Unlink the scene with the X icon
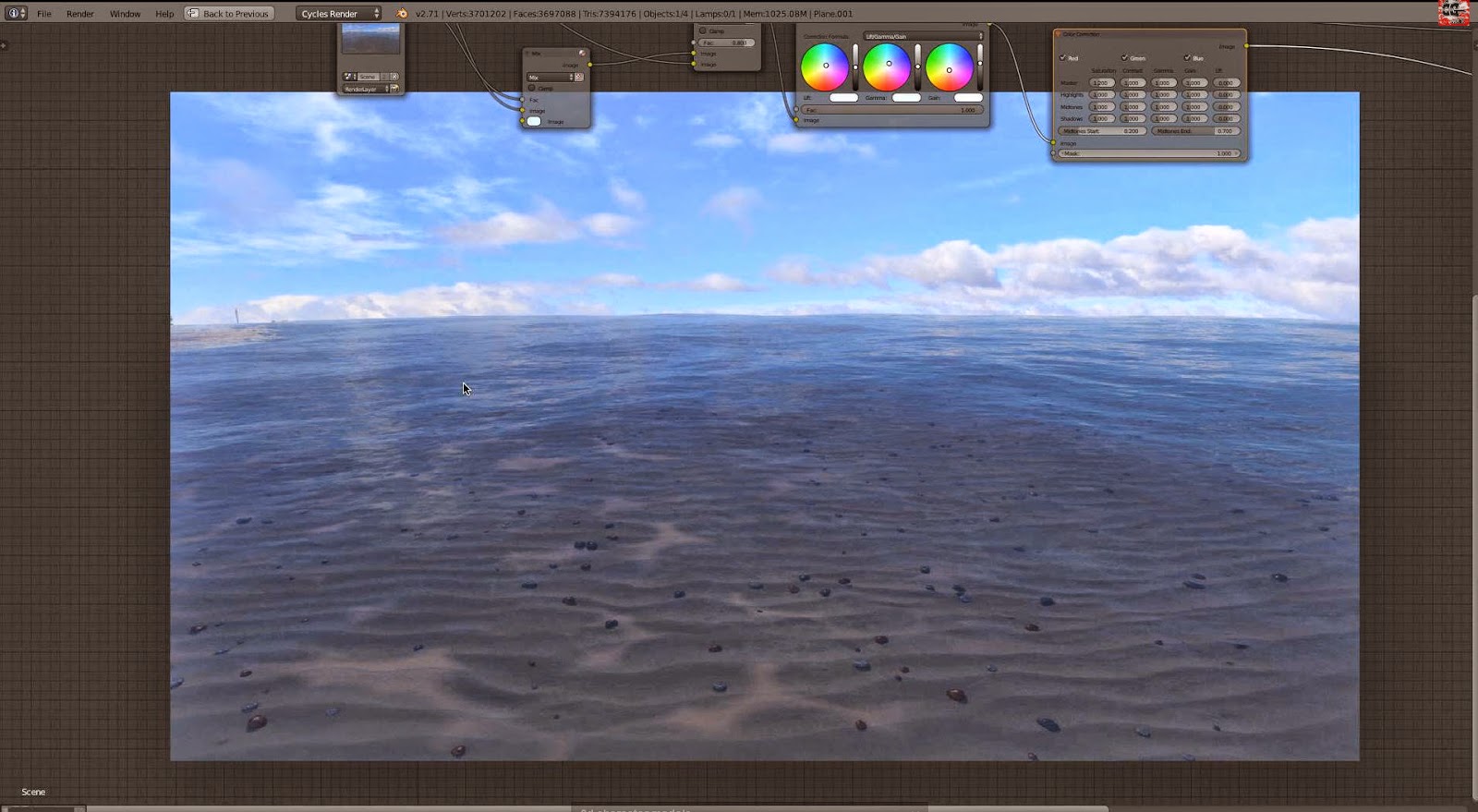The width and height of the screenshot is (1478, 812). [x=394, y=77]
